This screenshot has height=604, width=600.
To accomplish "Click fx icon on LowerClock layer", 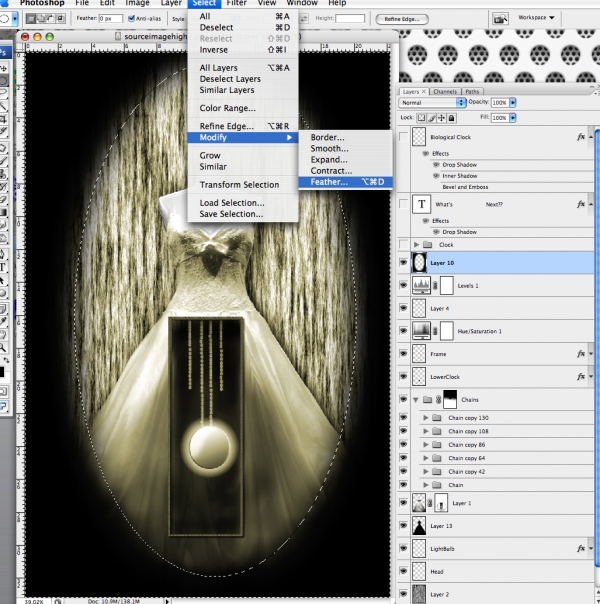I will [581, 376].
